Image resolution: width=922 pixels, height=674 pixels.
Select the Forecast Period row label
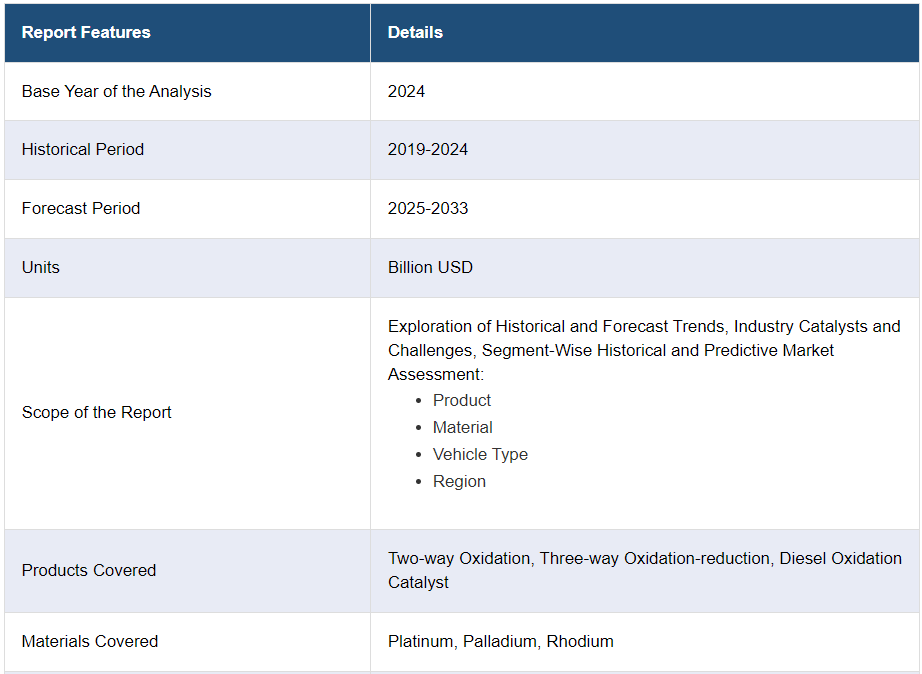[x=81, y=208]
